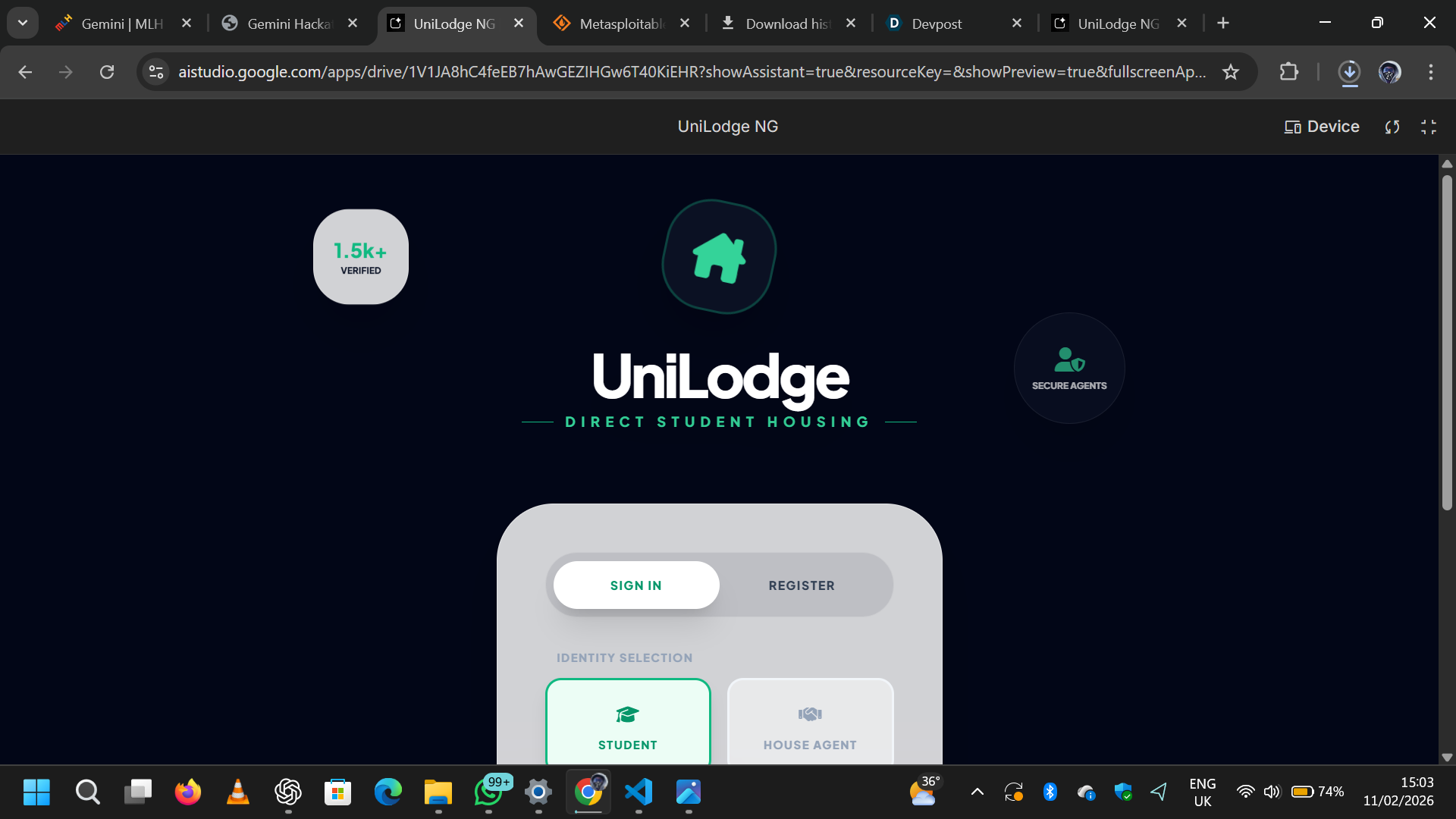Click the green house logo icon
The image size is (1456, 819).
coord(719,257)
